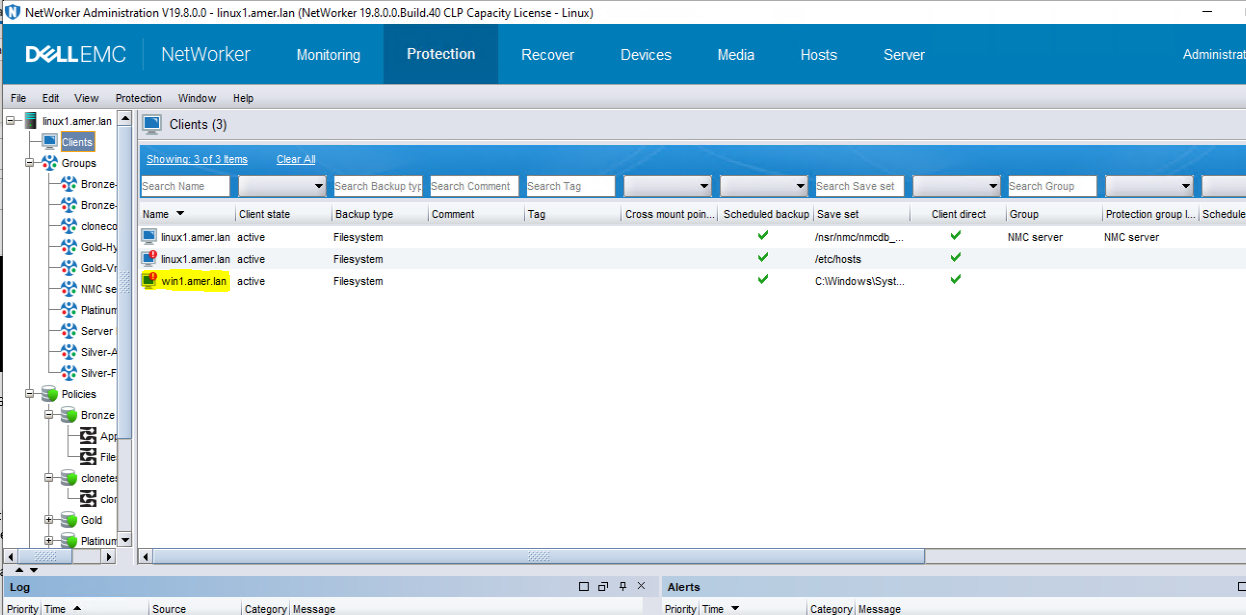1246x615 pixels.
Task: Pin the Log panel using the pin icon
Action: [621, 586]
